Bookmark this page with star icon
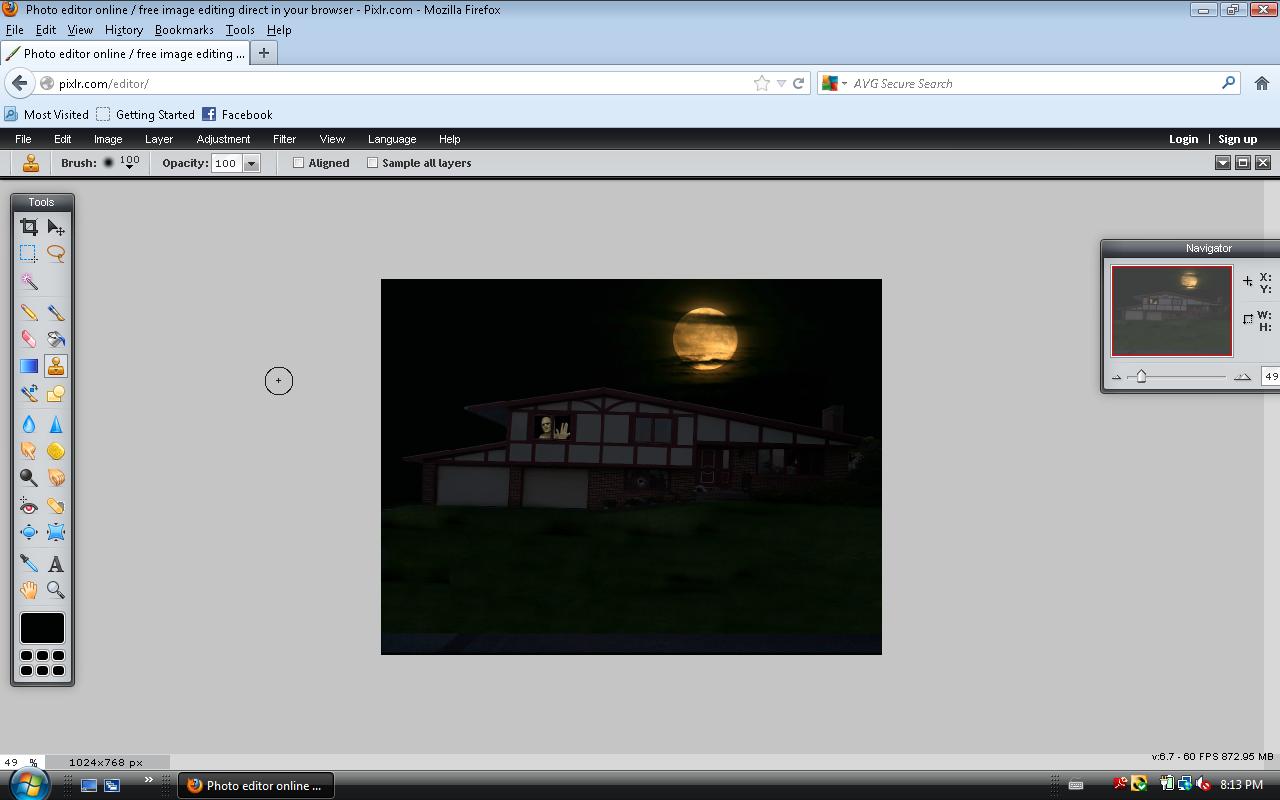 [762, 84]
